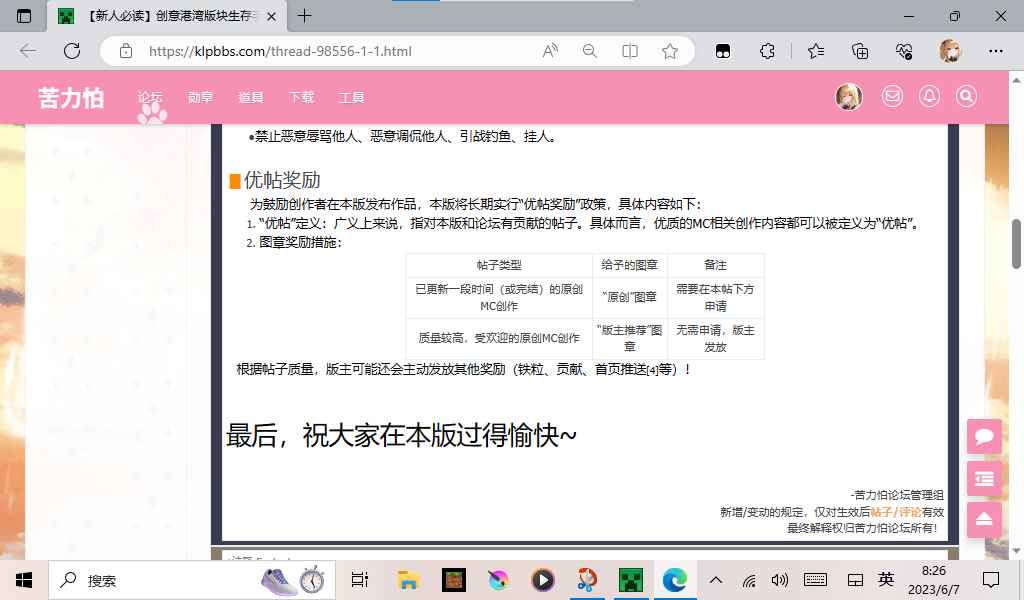This screenshot has height=600, width=1024.
Task: Open the Extensions puzzle menu
Action: click(x=767, y=51)
